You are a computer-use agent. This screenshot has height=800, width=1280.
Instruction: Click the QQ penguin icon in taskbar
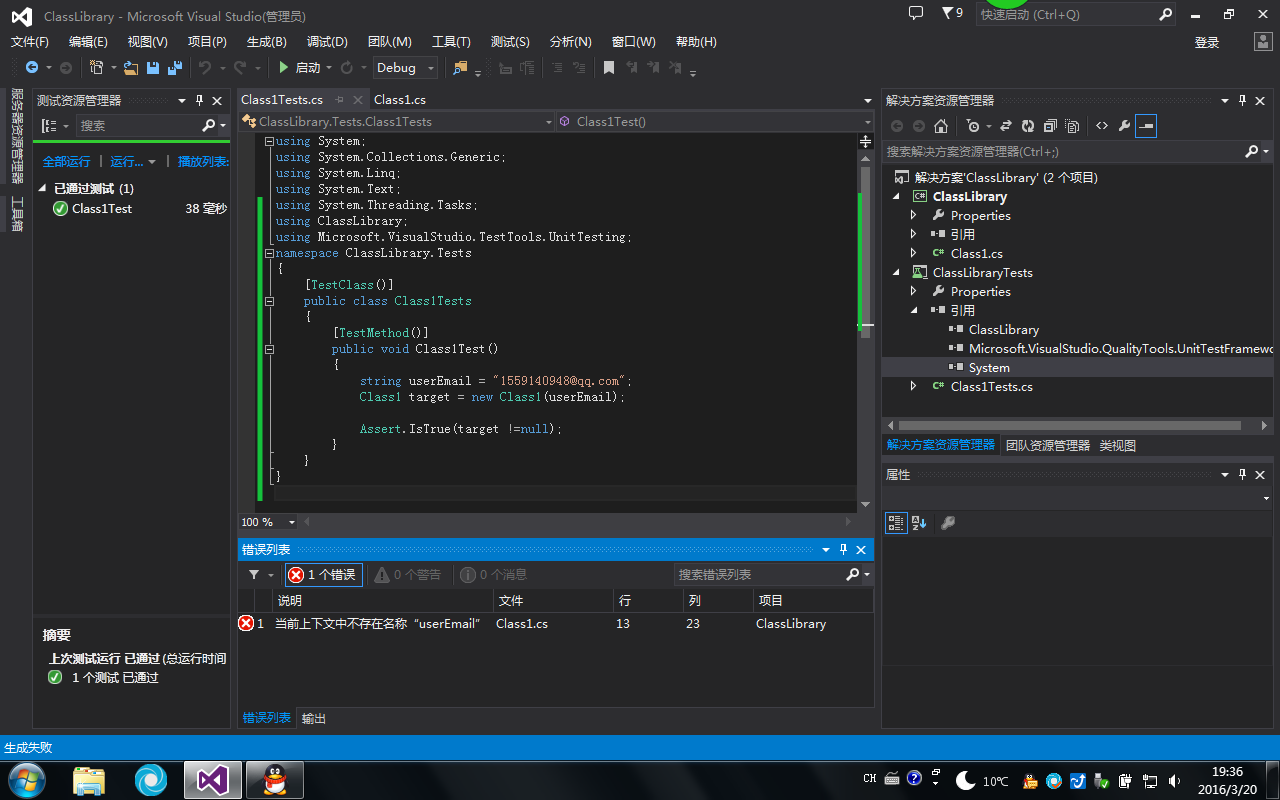(273, 780)
